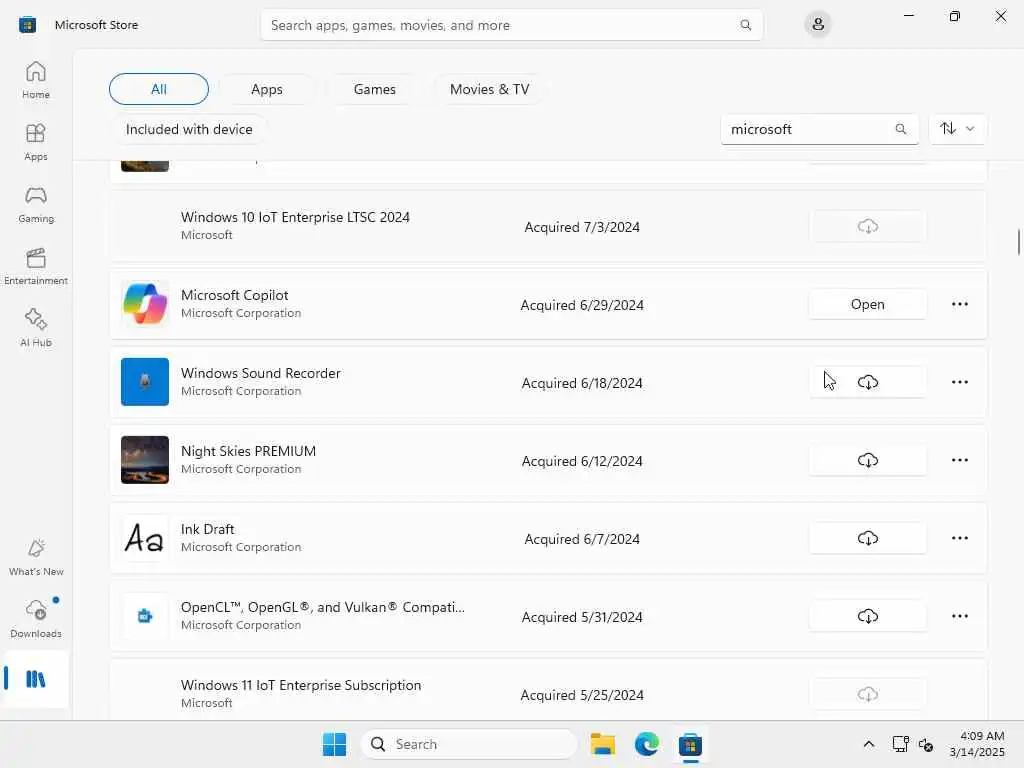The width and height of the screenshot is (1024, 768).
Task: Focus the Search apps, games, movies field
Action: tap(511, 25)
